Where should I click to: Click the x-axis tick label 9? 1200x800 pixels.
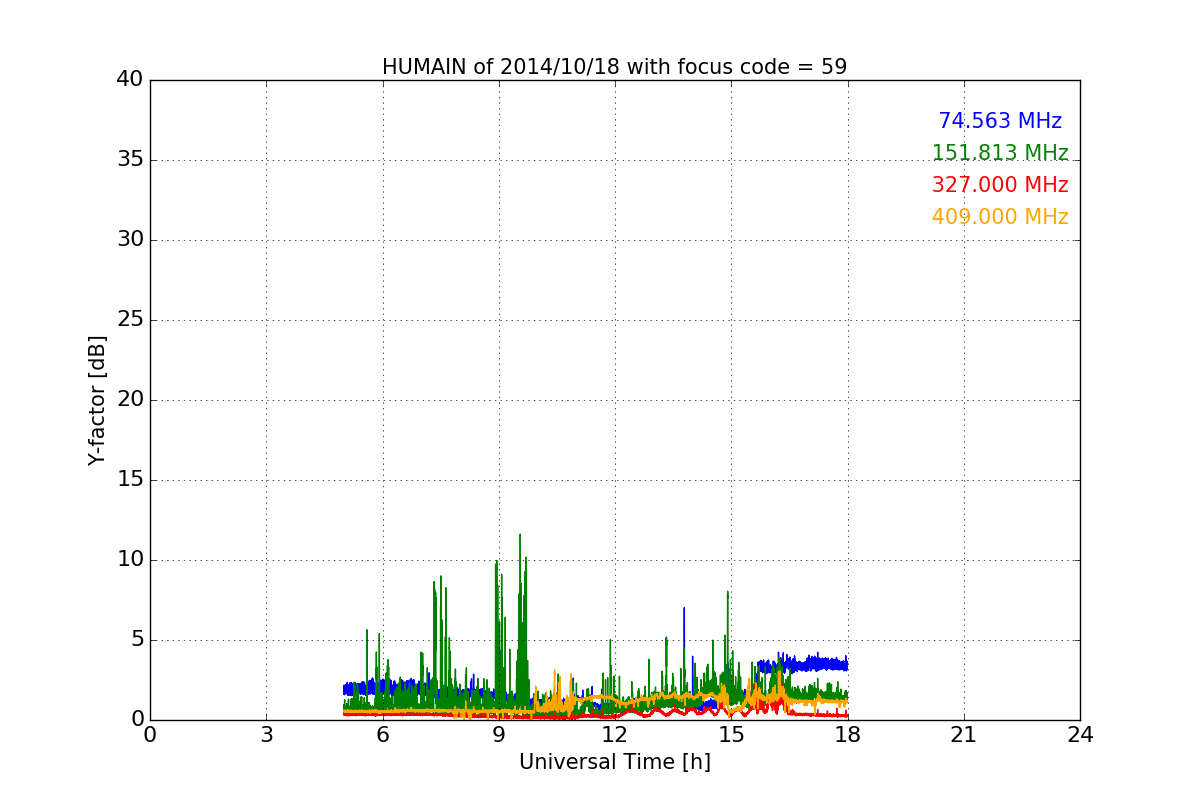pyautogui.click(x=499, y=735)
